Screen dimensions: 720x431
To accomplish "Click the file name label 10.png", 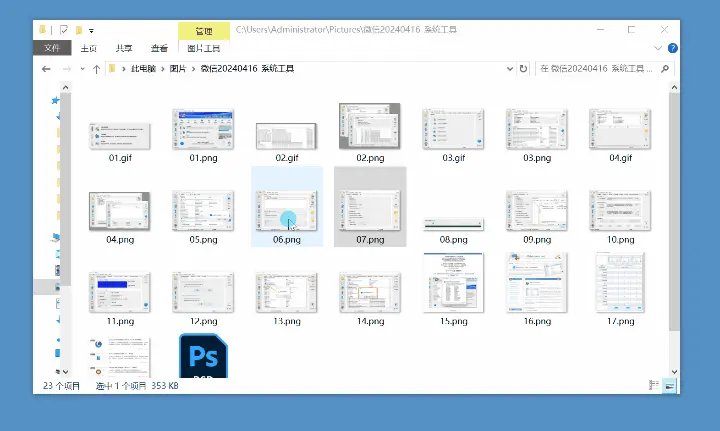I will click(x=620, y=240).
